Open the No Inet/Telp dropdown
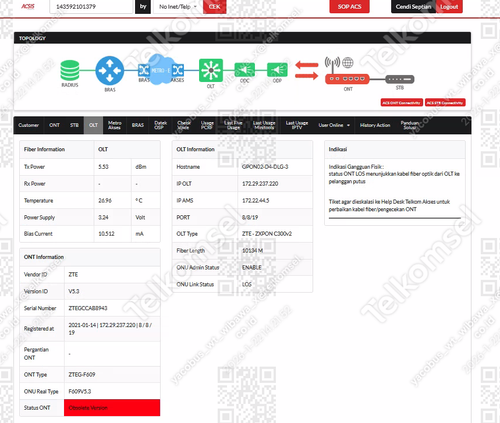 click(178, 7)
